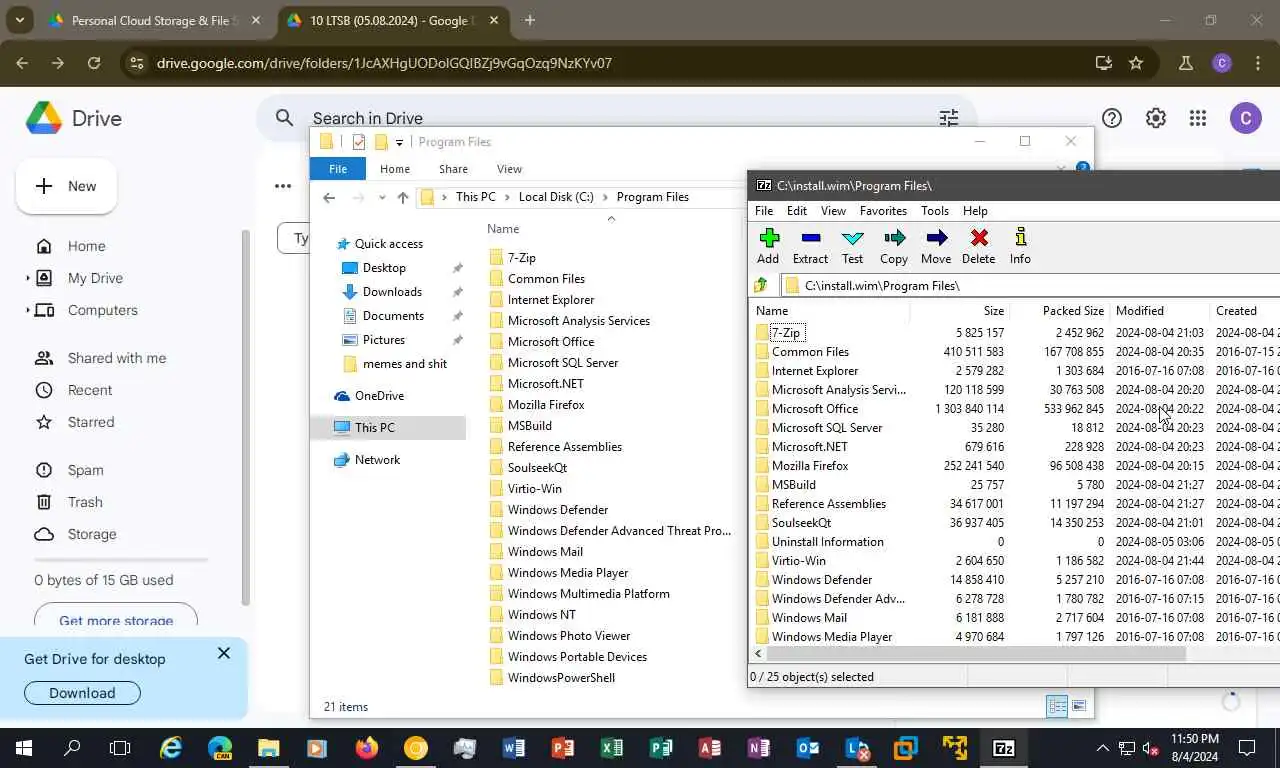Open the 7-Zip File menu
This screenshot has width=1280, height=768.
(764, 211)
